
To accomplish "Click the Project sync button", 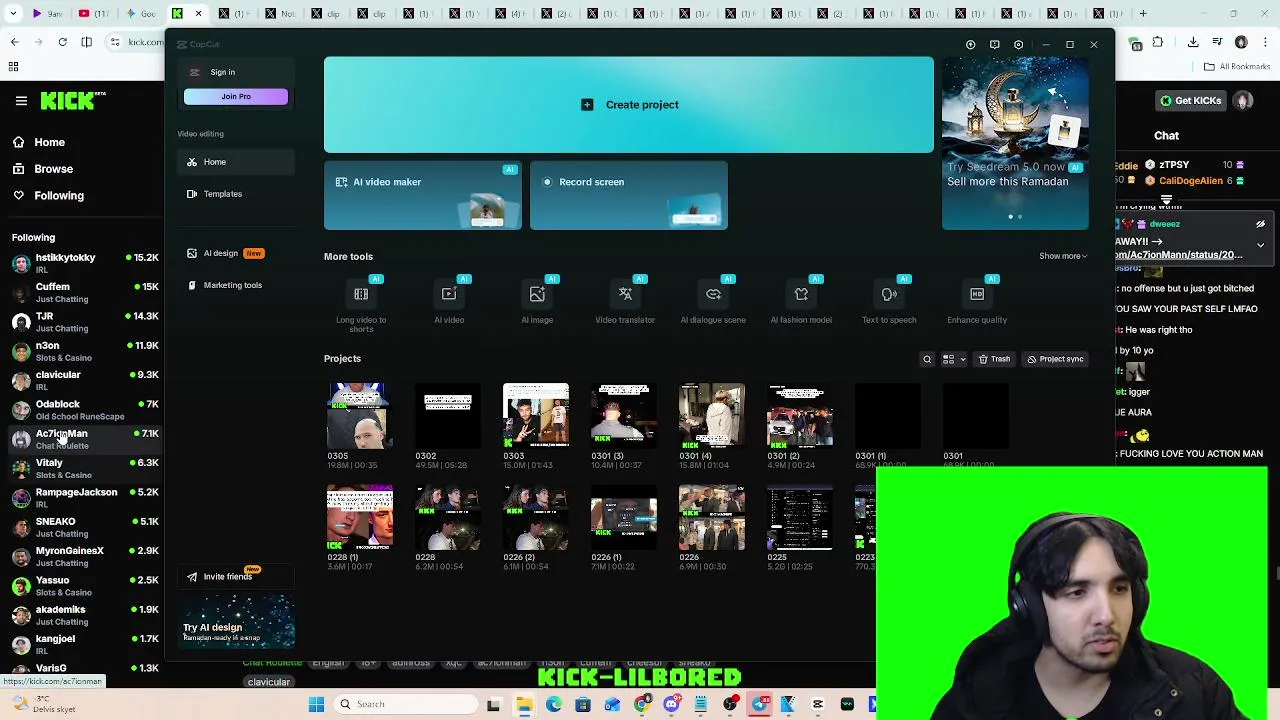I will pyautogui.click(x=1055, y=359).
